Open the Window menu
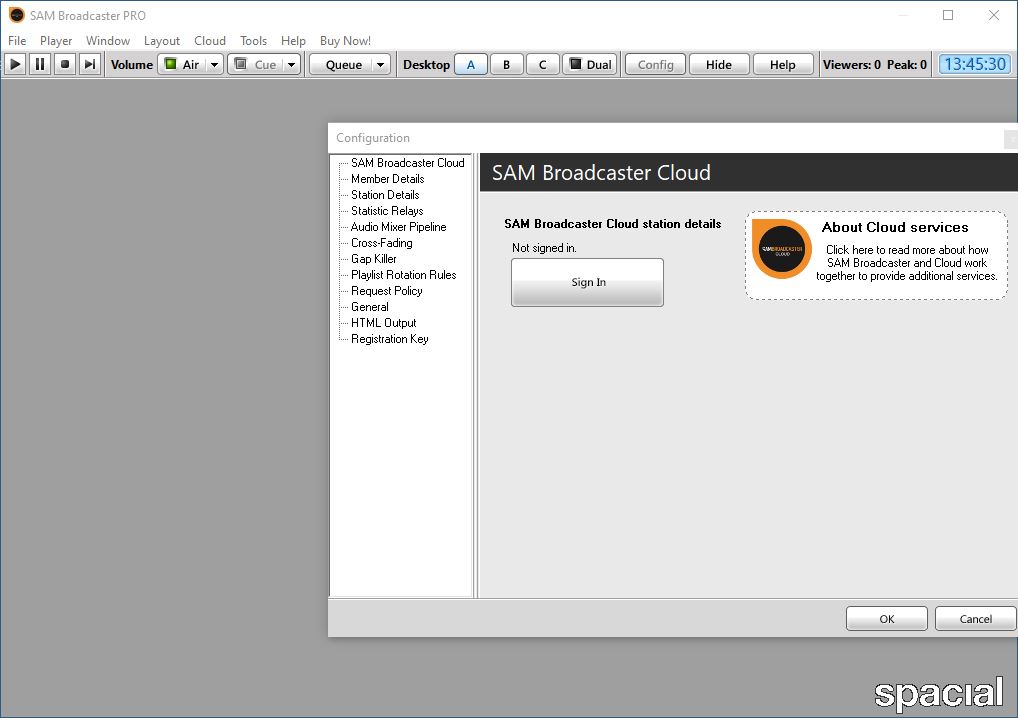 tap(108, 40)
